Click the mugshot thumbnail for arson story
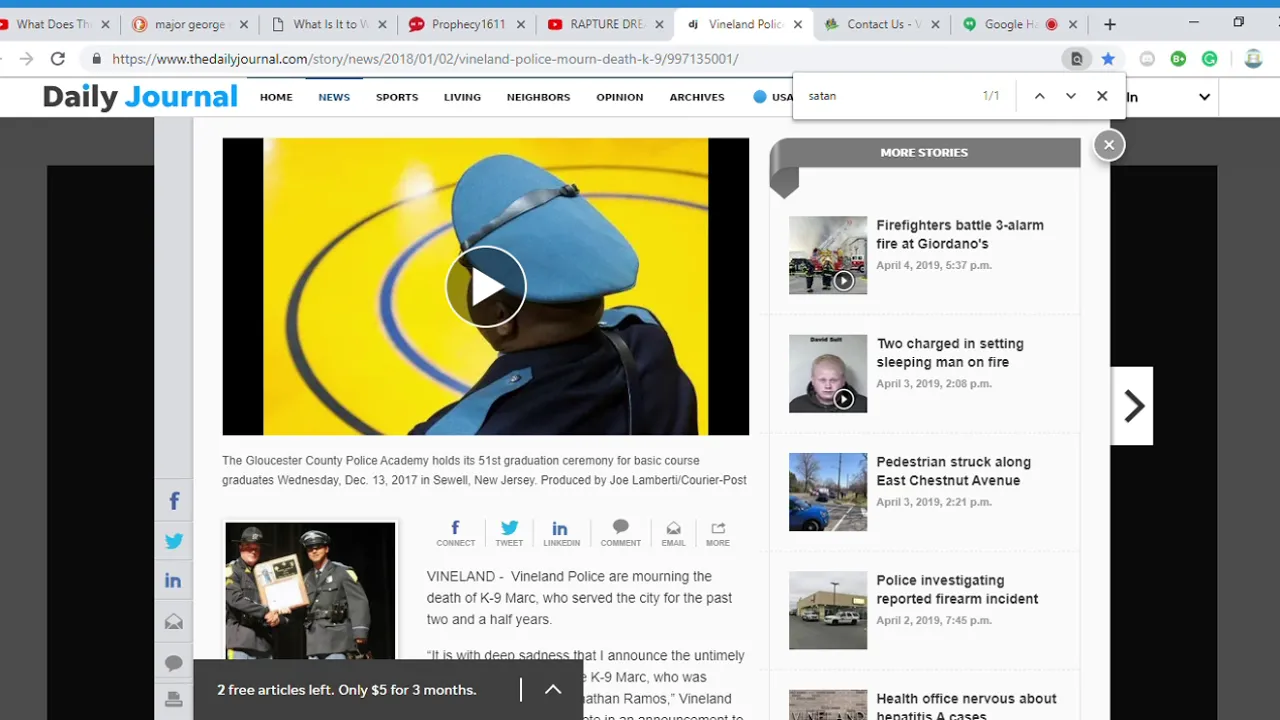Viewport: 1280px width, 720px height. [828, 374]
